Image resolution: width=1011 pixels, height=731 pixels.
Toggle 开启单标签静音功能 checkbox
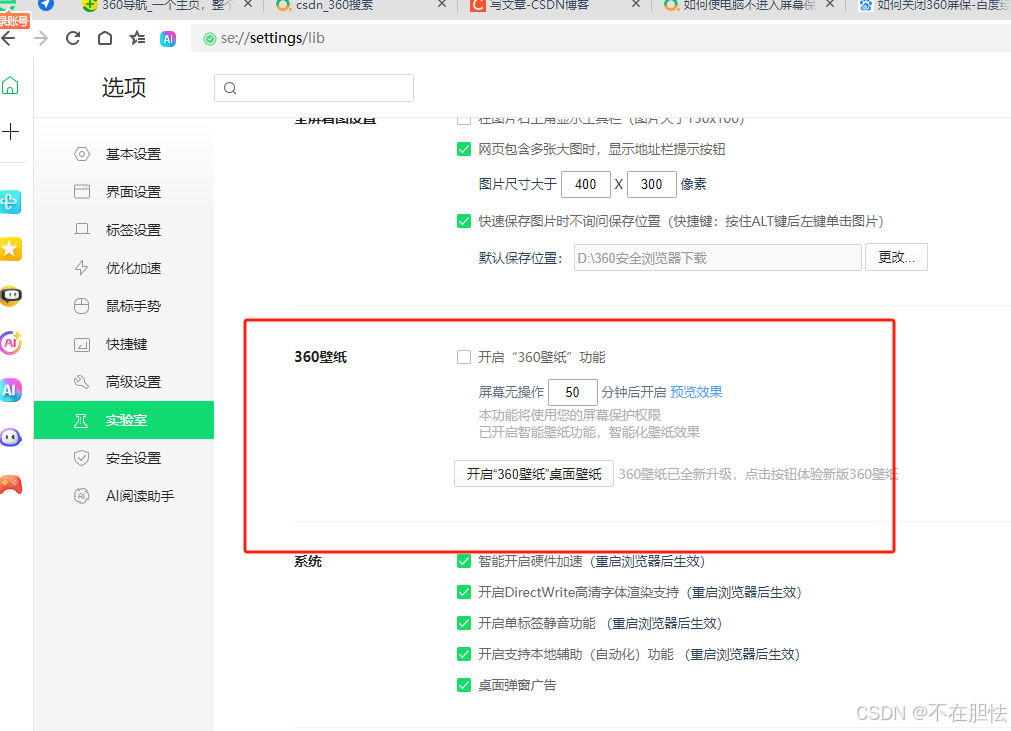[x=464, y=623]
